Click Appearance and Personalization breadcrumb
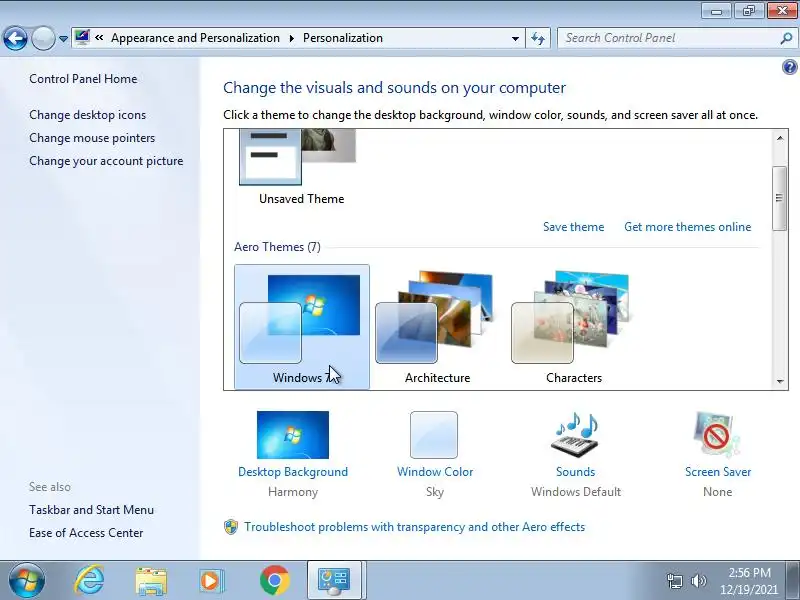This screenshot has height=600, width=800. click(x=195, y=38)
